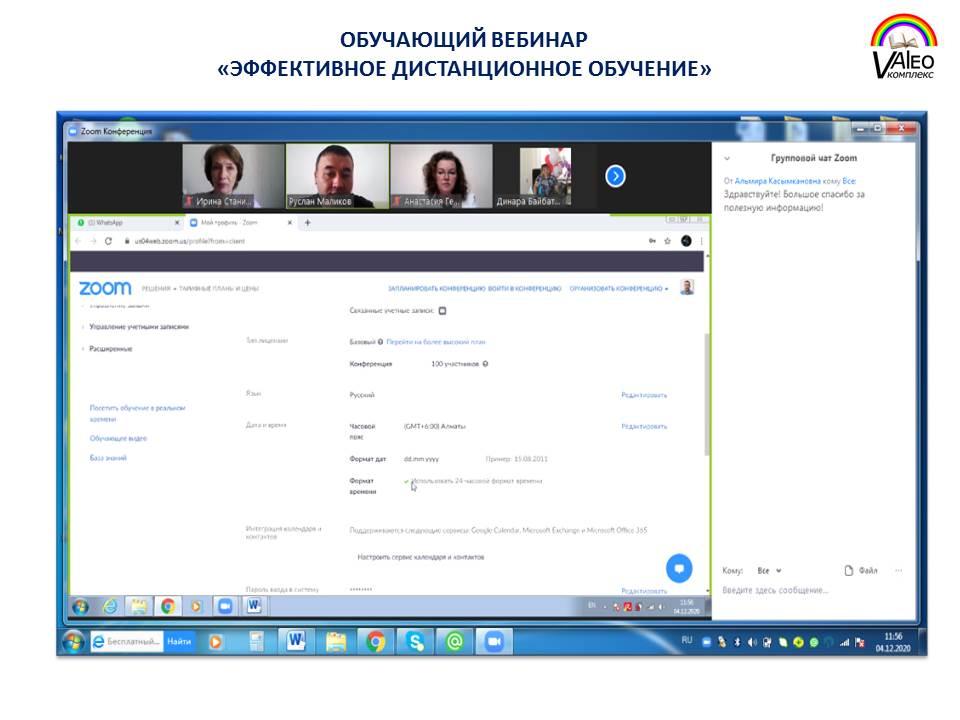
Task: Select Ирина Стани... video thumbnail
Action: [233, 176]
